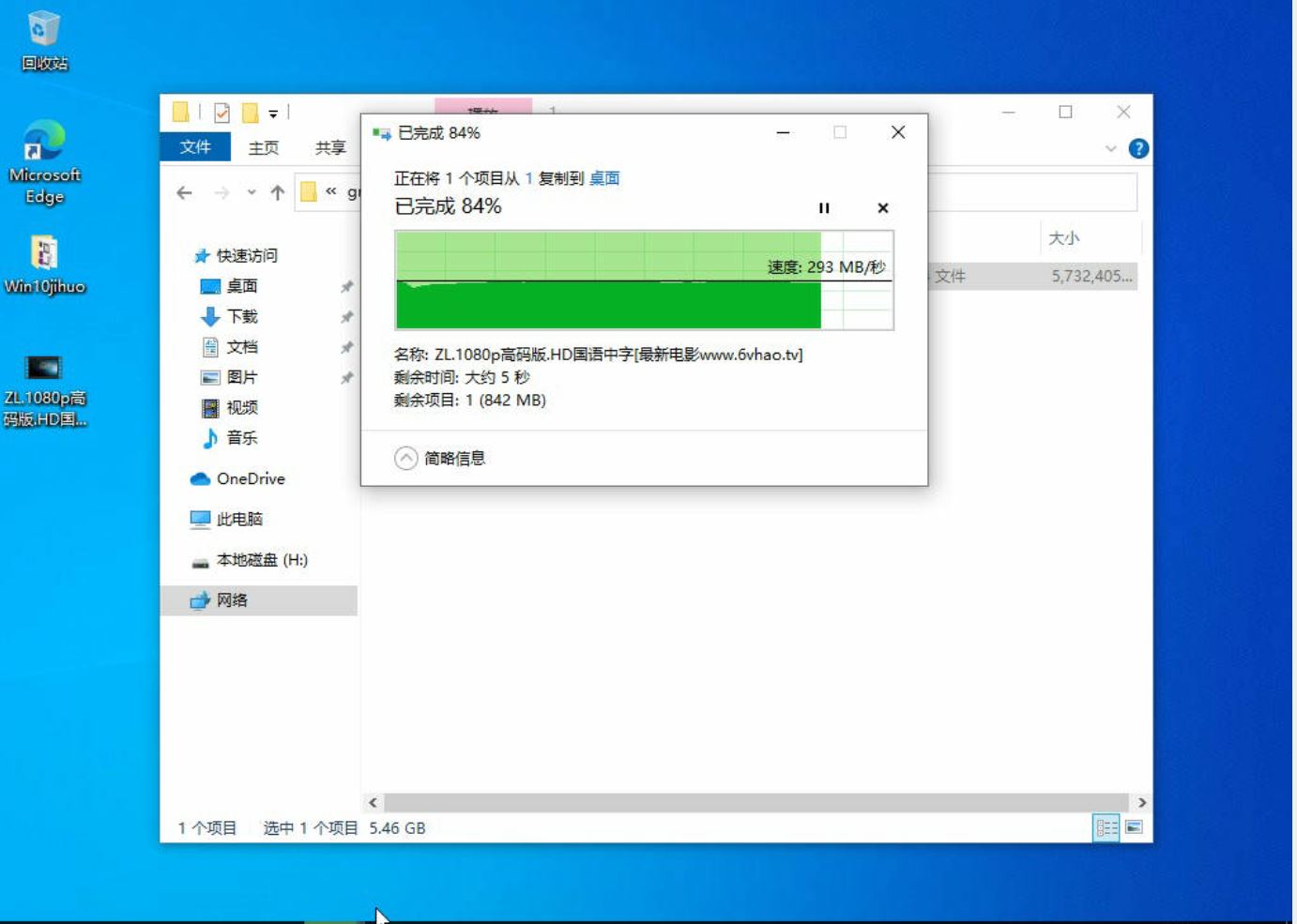Click the file size value 5,732,405
This screenshot has width=1297, height=924.
[x=1091, y=276]
